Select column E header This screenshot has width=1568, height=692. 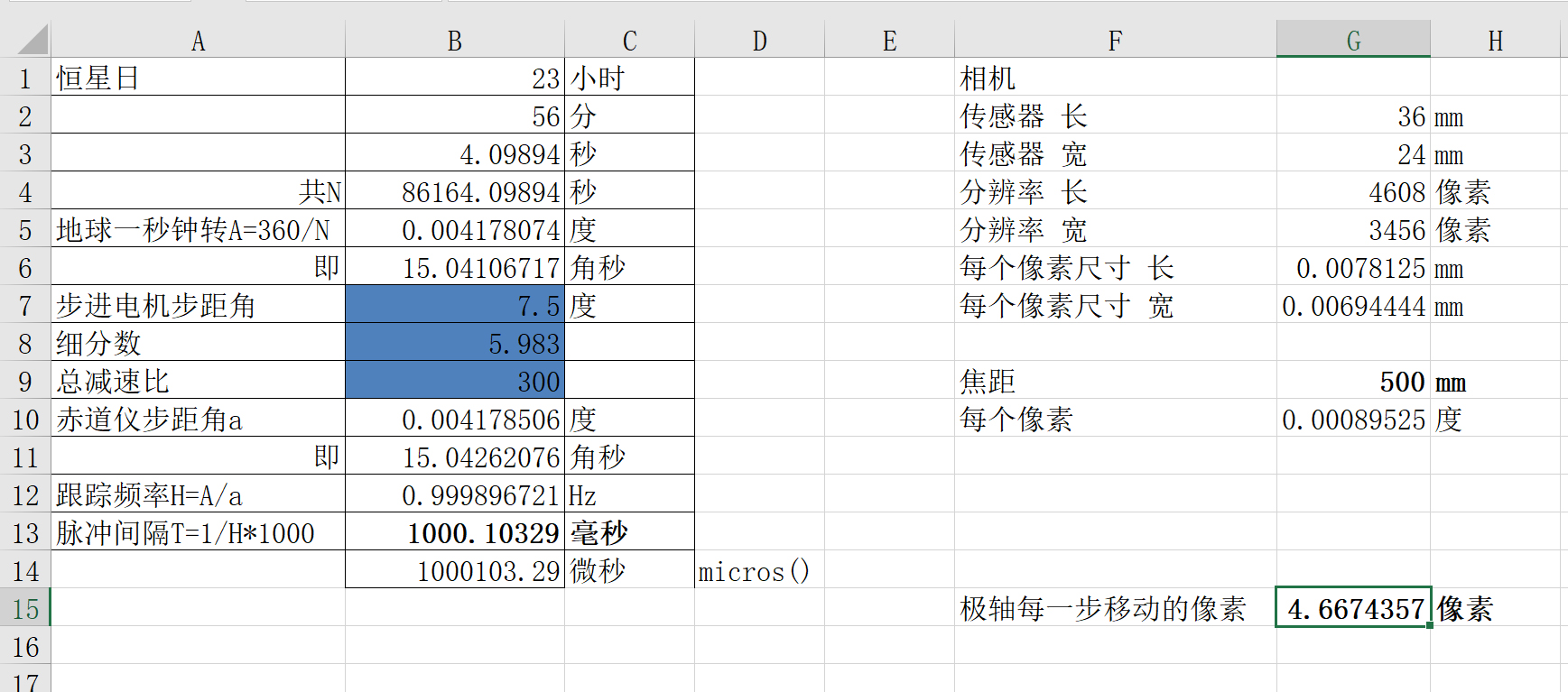pos(890,40)
